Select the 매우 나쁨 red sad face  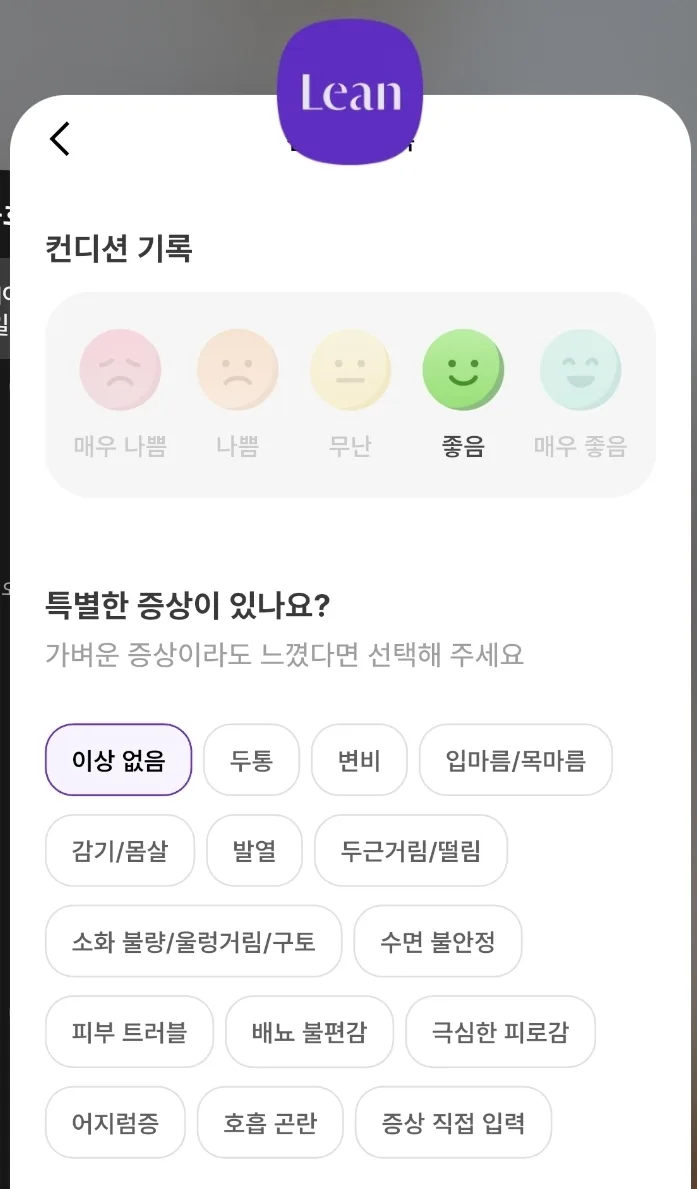[121, 370]
